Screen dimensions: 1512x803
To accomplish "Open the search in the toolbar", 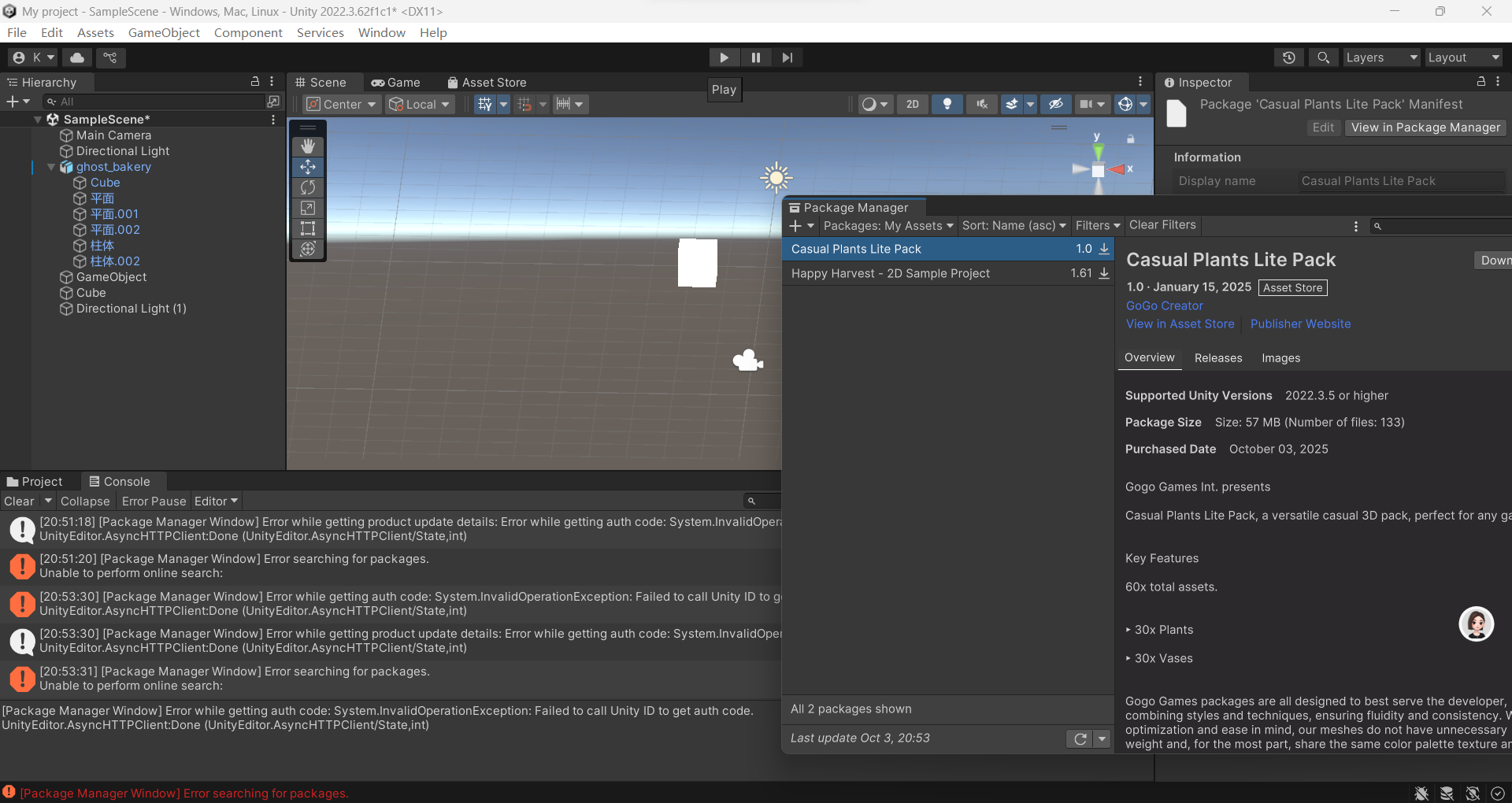I will pyautogui.click(x=1323, y=57).
